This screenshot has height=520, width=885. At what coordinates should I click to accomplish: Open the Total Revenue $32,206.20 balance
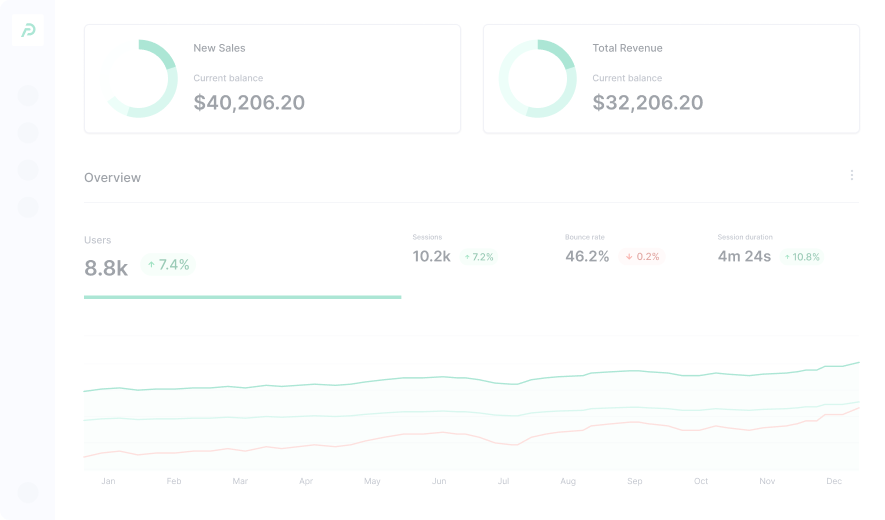click(648, 103)
